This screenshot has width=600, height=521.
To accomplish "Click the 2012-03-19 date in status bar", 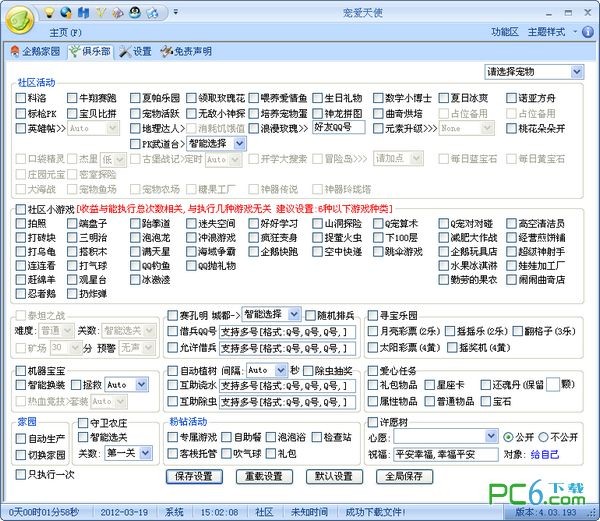I will coord(124,512).
